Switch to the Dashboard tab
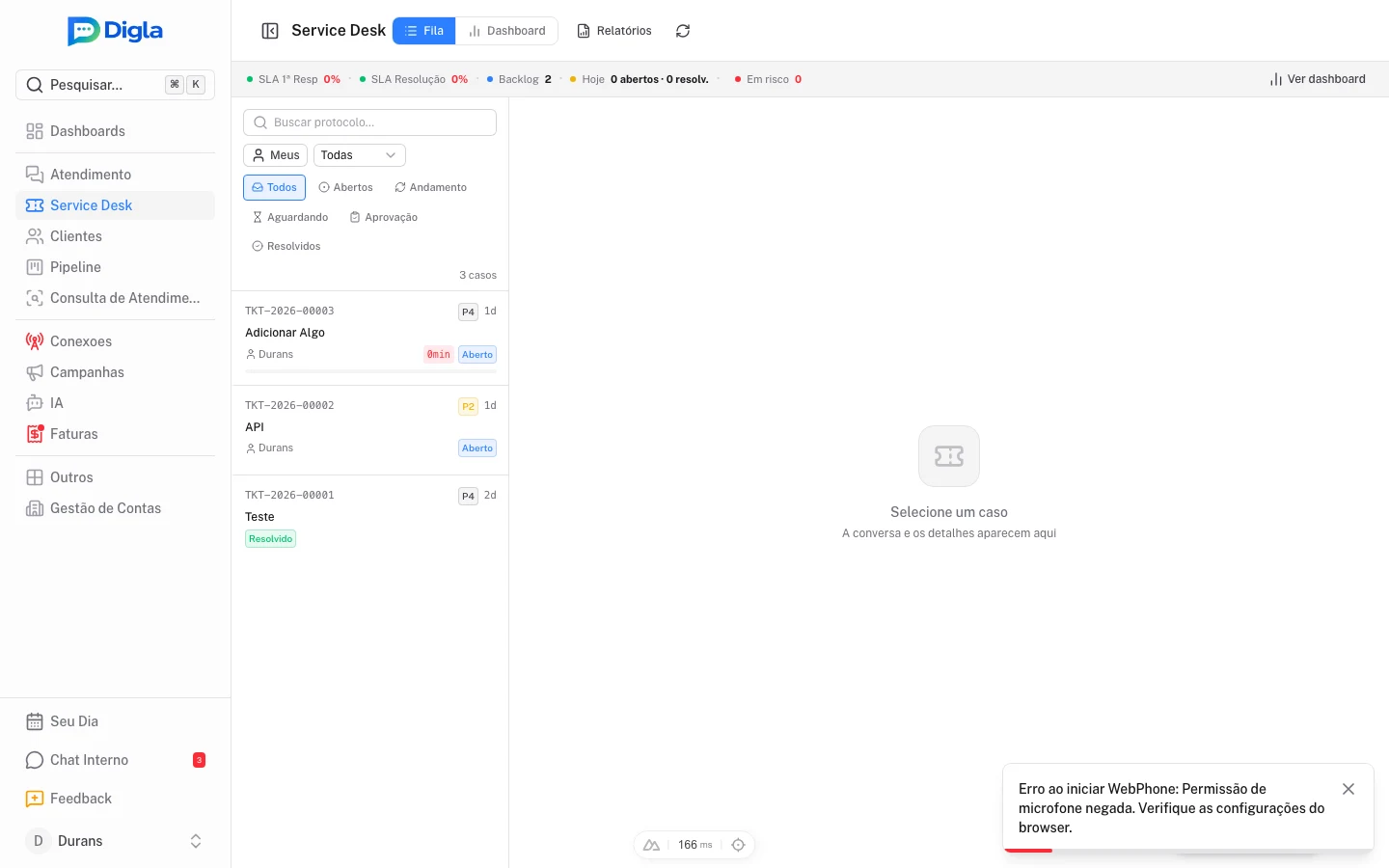The width and height of the screenshot is (1389, 868). [506, 31]
